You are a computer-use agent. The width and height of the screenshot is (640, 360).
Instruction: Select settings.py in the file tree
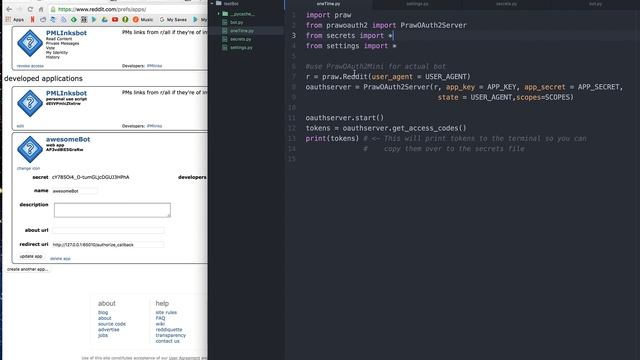pos(241,47)
